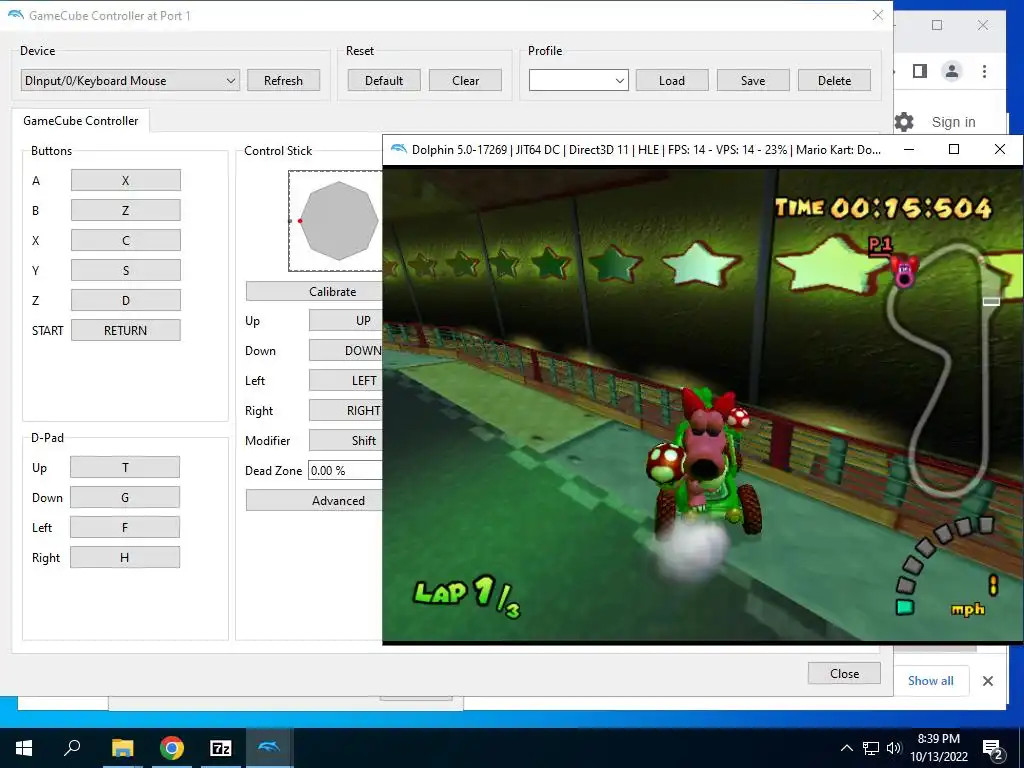Open Chrome profile avatar icon
Viewport: 1024px width, 768px height.
(x=952, y=71)
